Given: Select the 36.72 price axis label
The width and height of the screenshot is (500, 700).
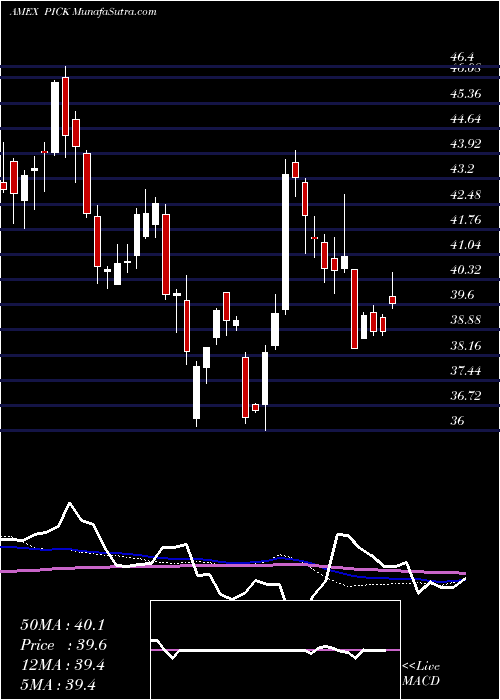Looking at the screenshot, I should pos(467,396).
